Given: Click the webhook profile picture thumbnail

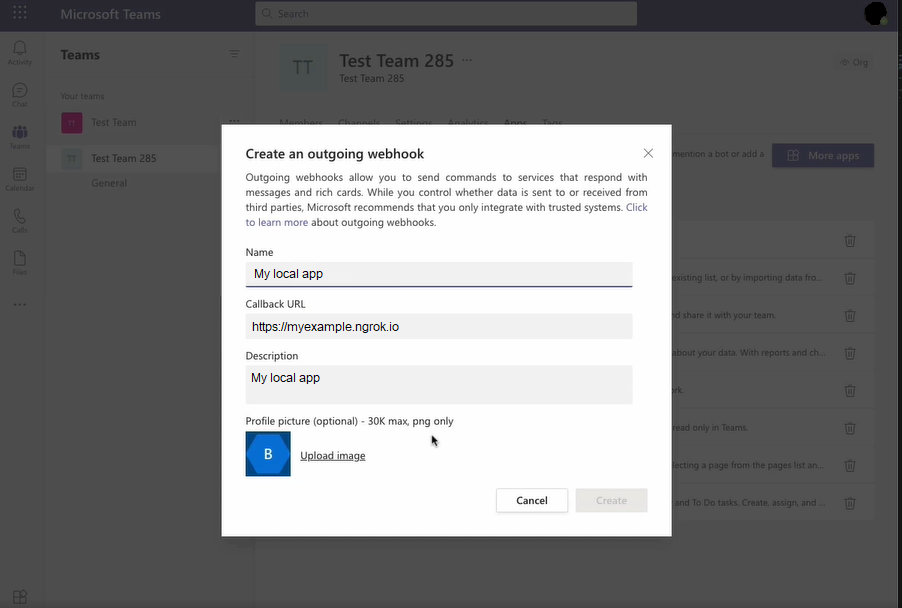Looking at the screenshot, I should tap(268, 454).
